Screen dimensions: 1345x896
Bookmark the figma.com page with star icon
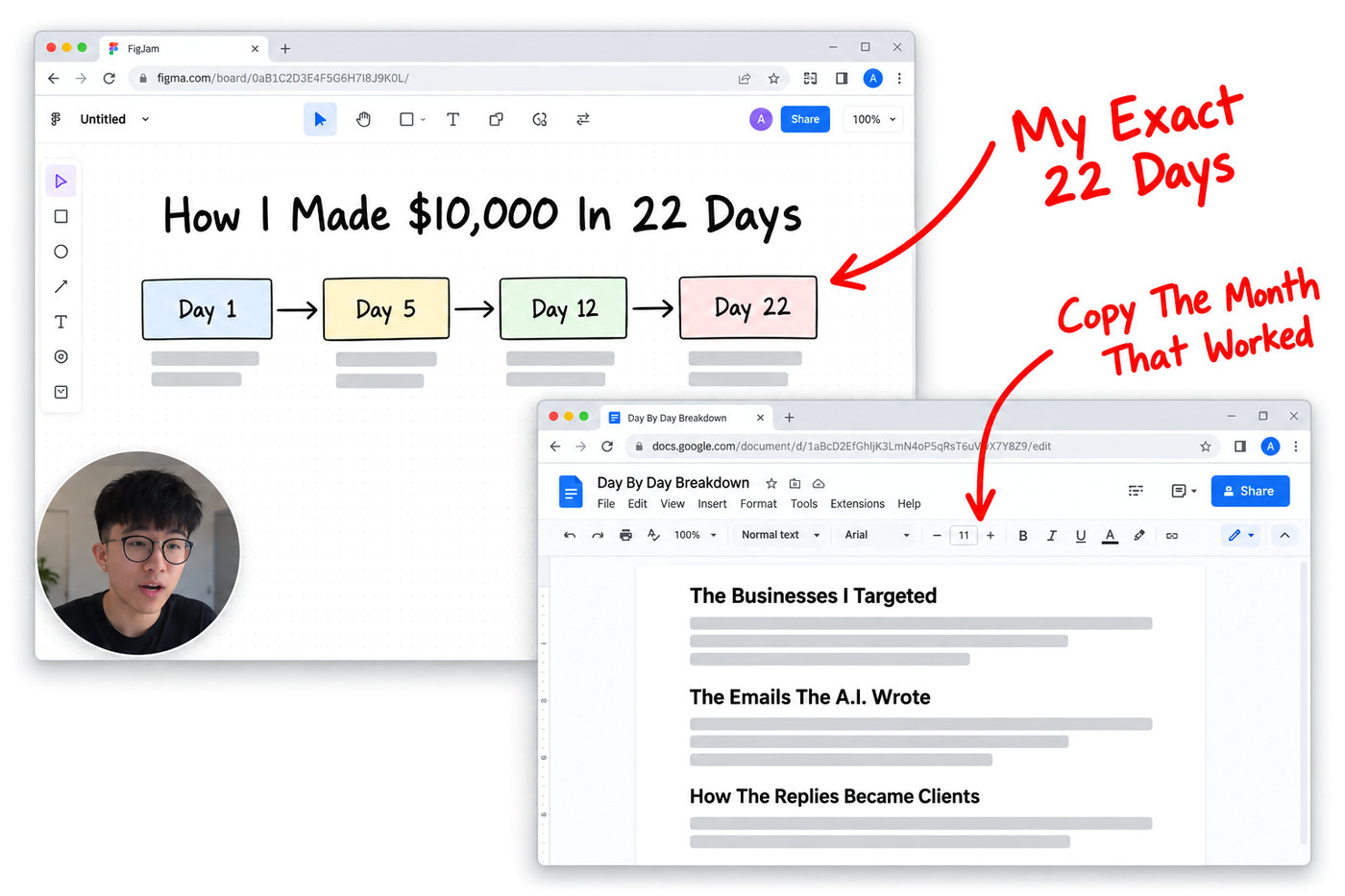pyautogui.click(x=773, y=78)
